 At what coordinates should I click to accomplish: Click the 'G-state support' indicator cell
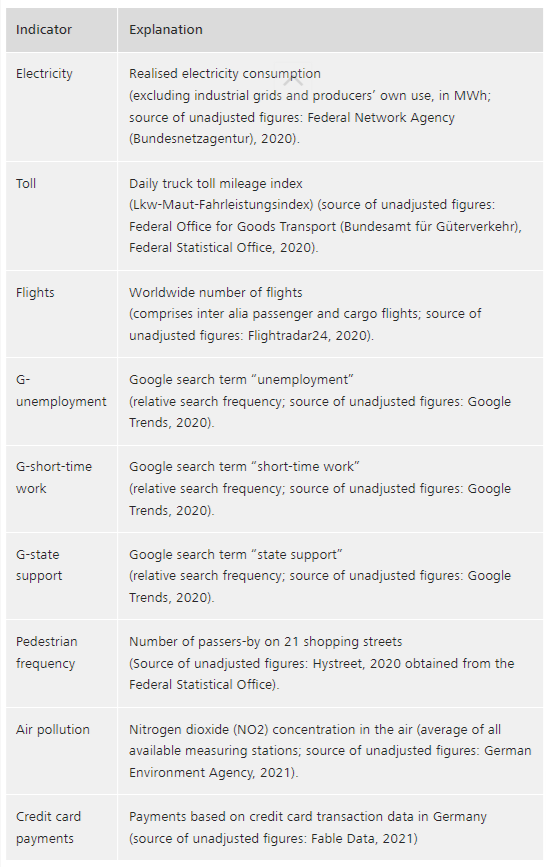click(x=61, y=576)
